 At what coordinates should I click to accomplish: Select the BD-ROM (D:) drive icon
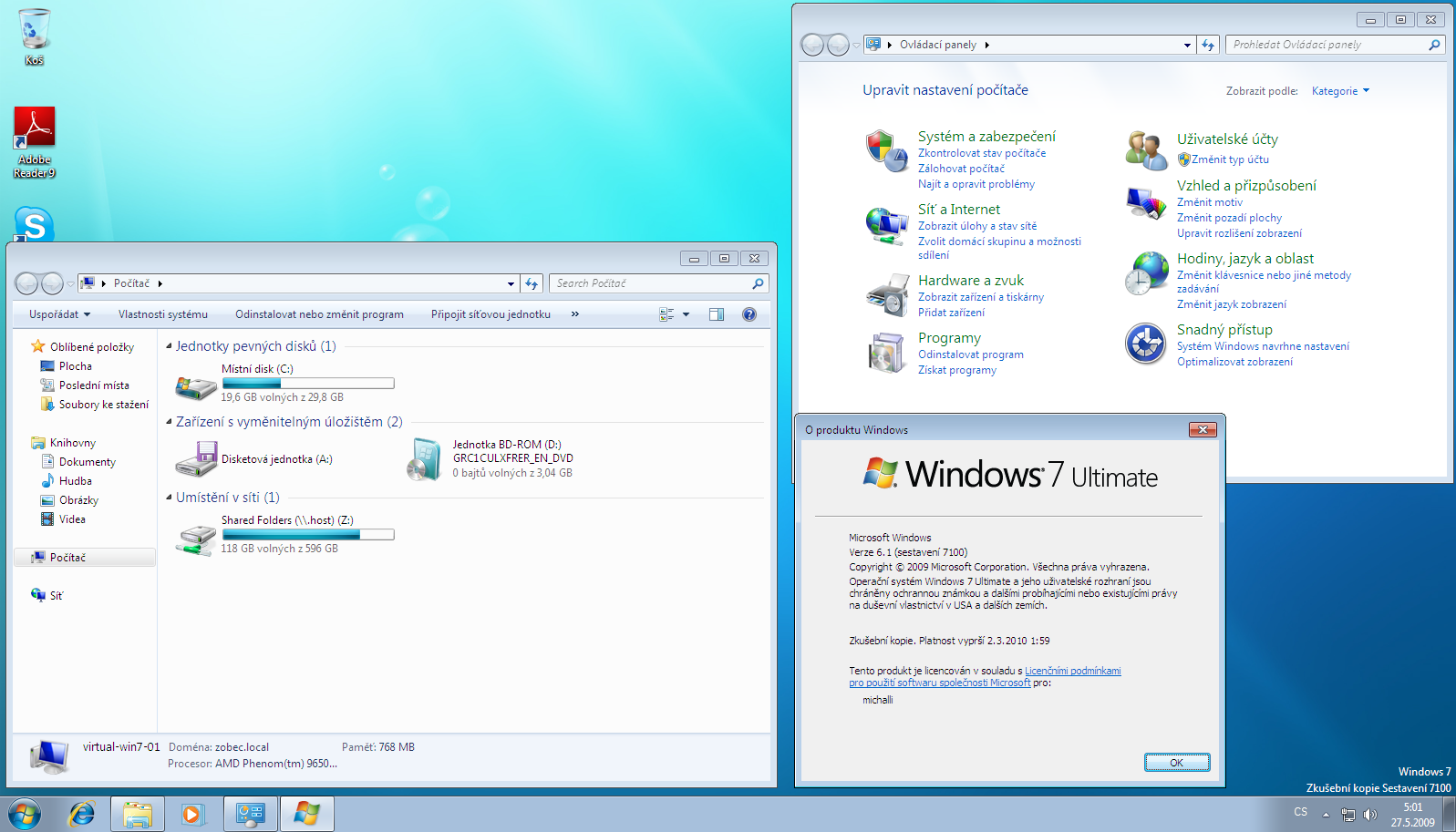click(x=425, y=458)
